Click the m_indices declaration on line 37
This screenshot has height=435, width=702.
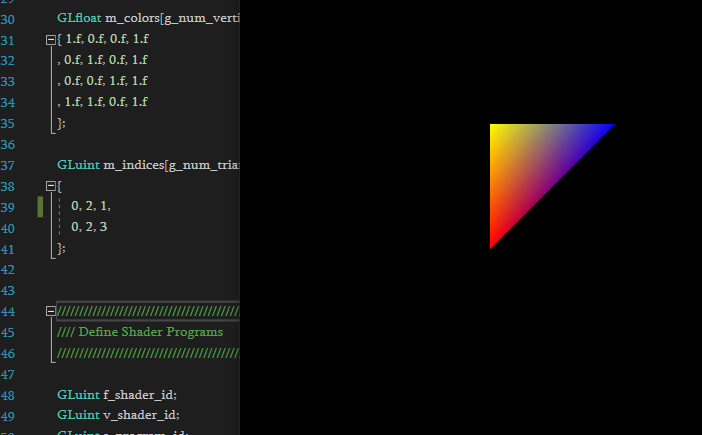148,165
